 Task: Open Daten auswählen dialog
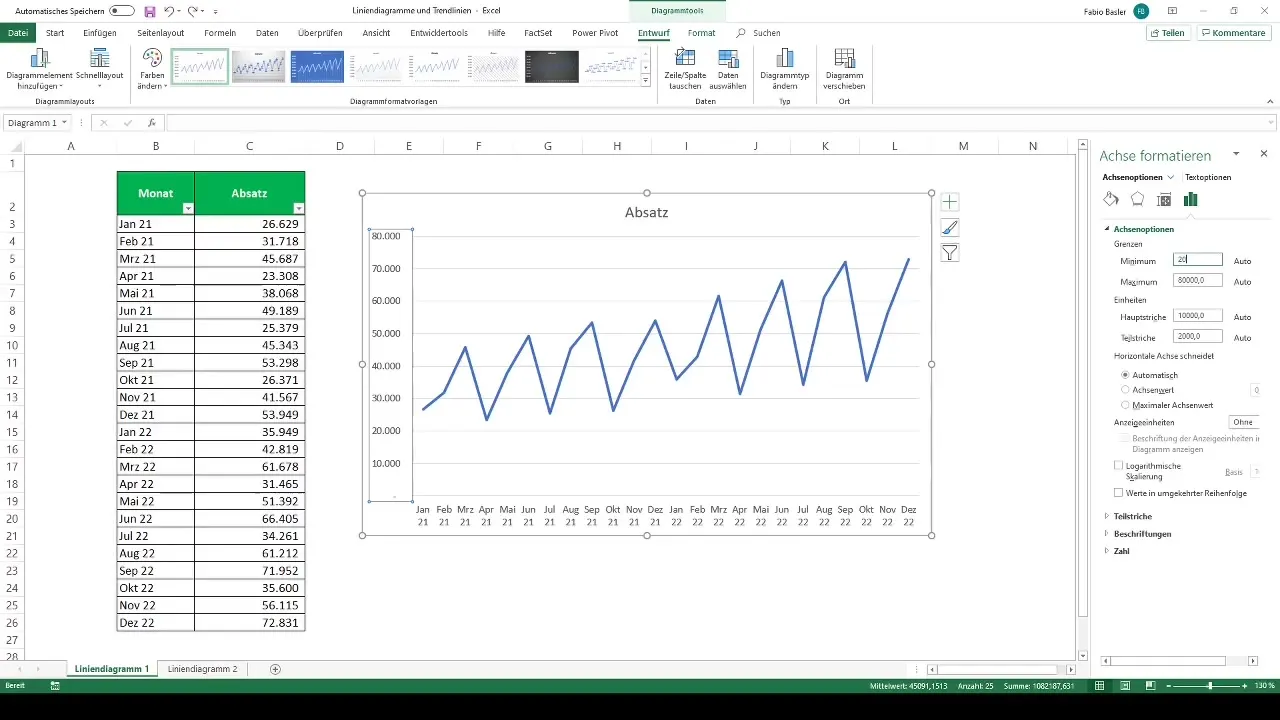[729, 70]
